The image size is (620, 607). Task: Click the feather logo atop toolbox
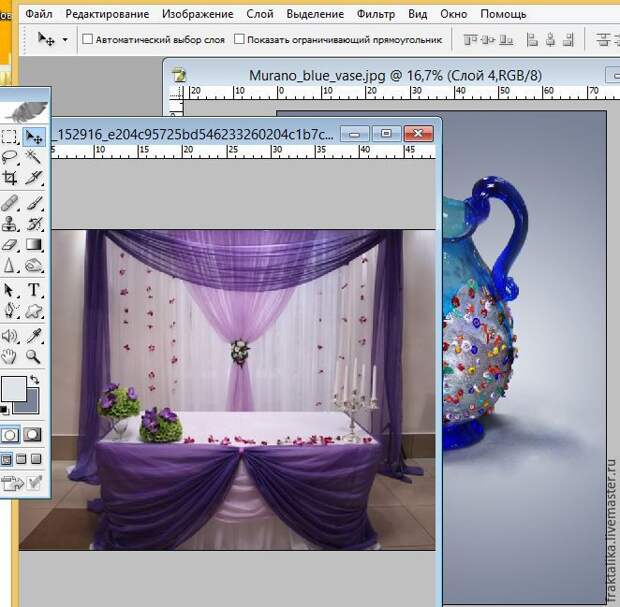point(26,111)
